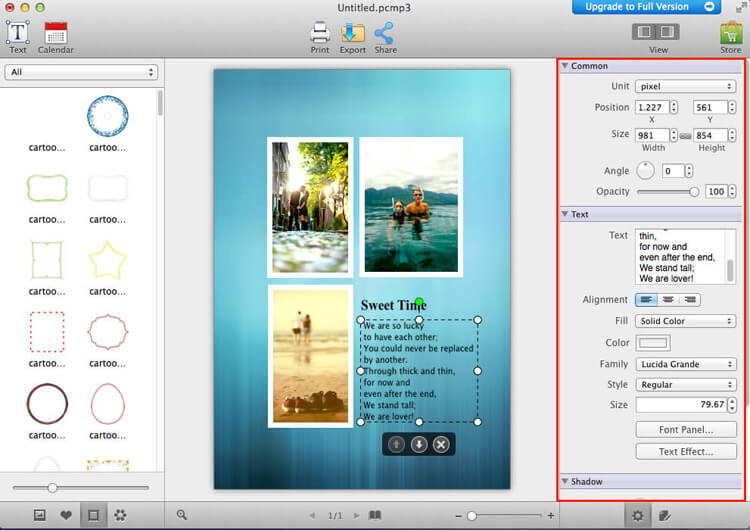This screenshot has height=530, width=750.
Task: Collapse the Text section
Action: click(565, 214)
